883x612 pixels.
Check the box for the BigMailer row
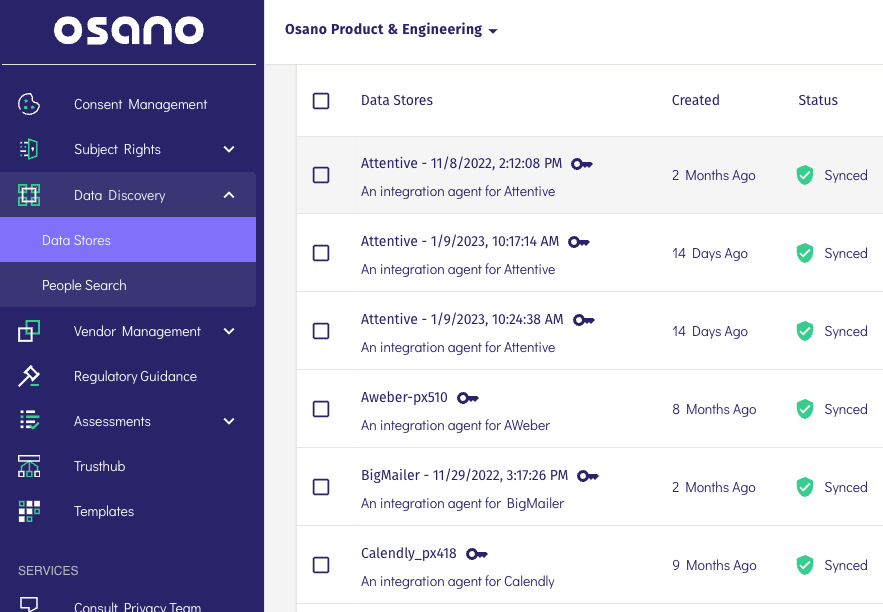(321, 487)
